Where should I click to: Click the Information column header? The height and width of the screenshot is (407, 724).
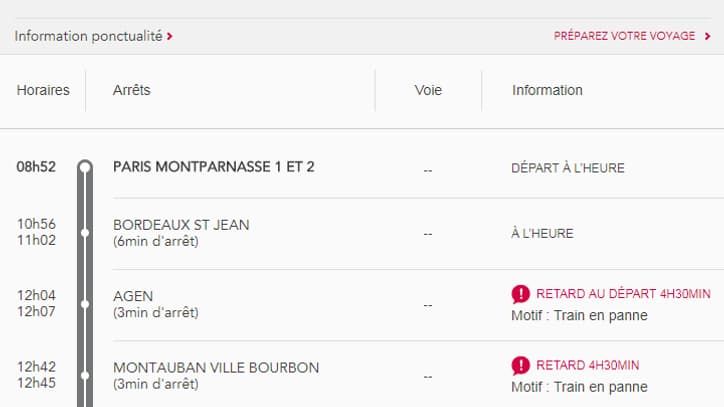click(547, 90)
